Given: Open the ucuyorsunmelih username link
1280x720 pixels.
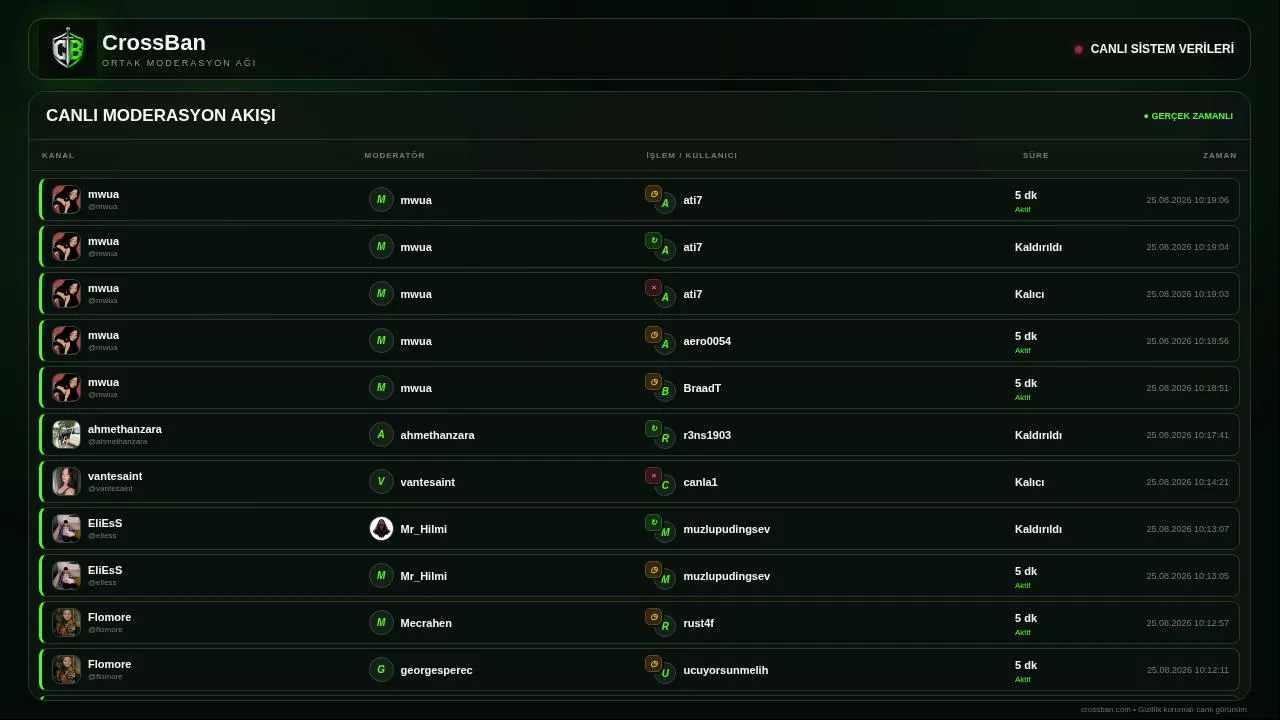Looking at the screenshot, I should pos(726,670).
